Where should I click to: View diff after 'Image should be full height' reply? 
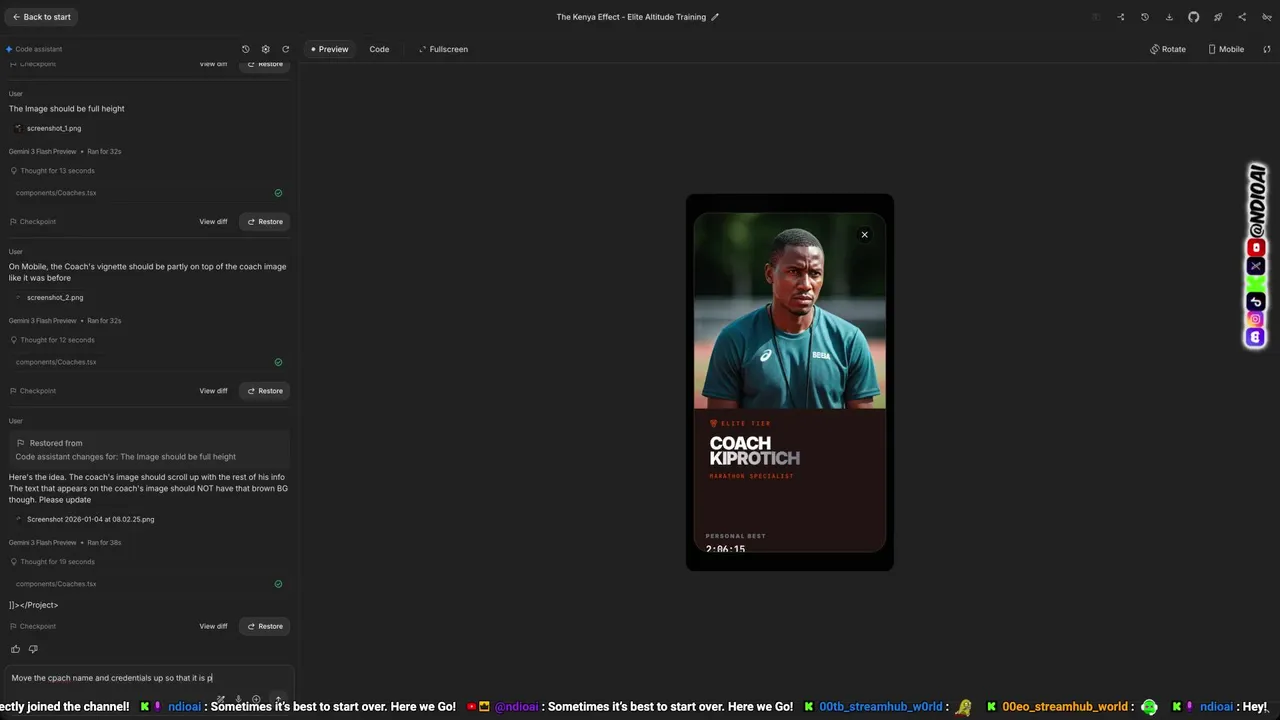click(213, 222)
